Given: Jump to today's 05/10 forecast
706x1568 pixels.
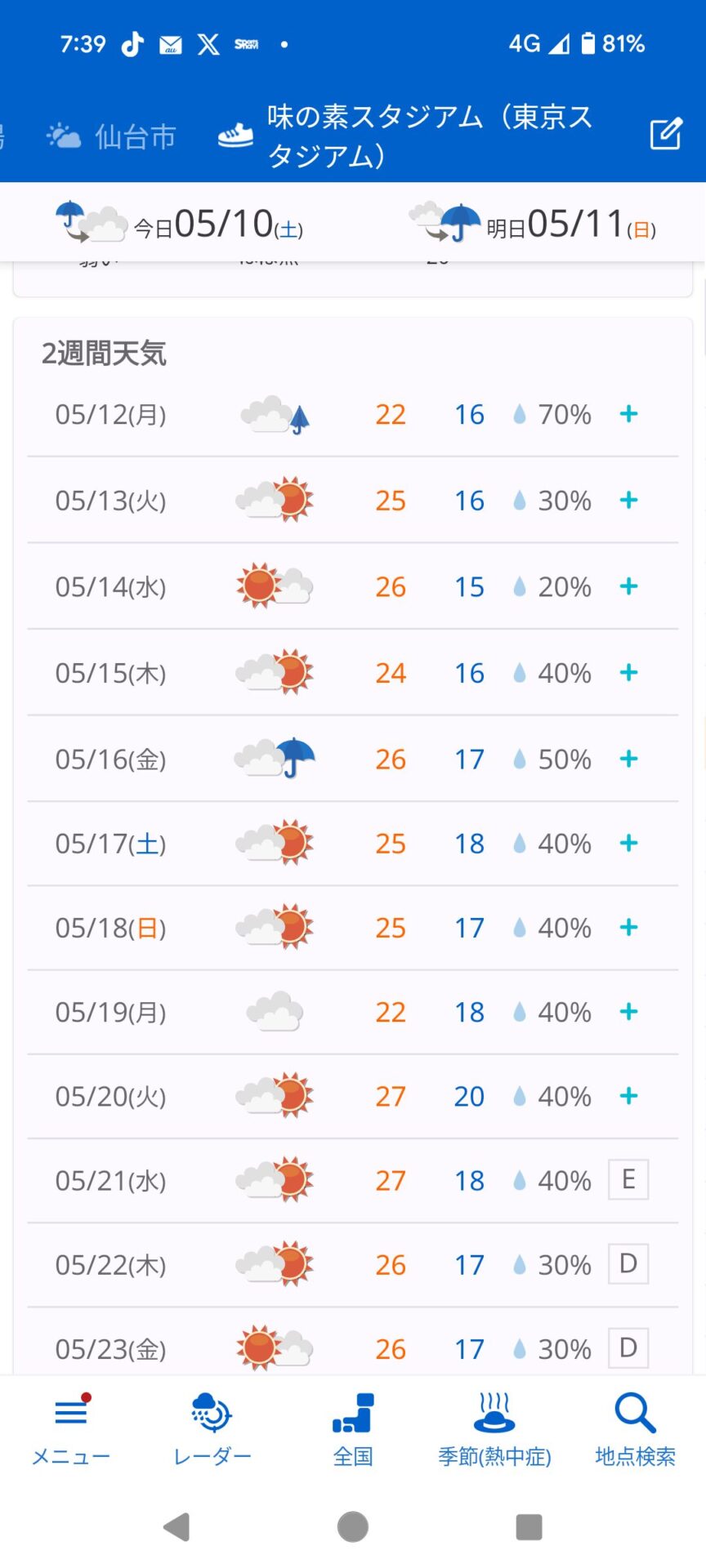Looking at the screenshot, I should [180, 224].
